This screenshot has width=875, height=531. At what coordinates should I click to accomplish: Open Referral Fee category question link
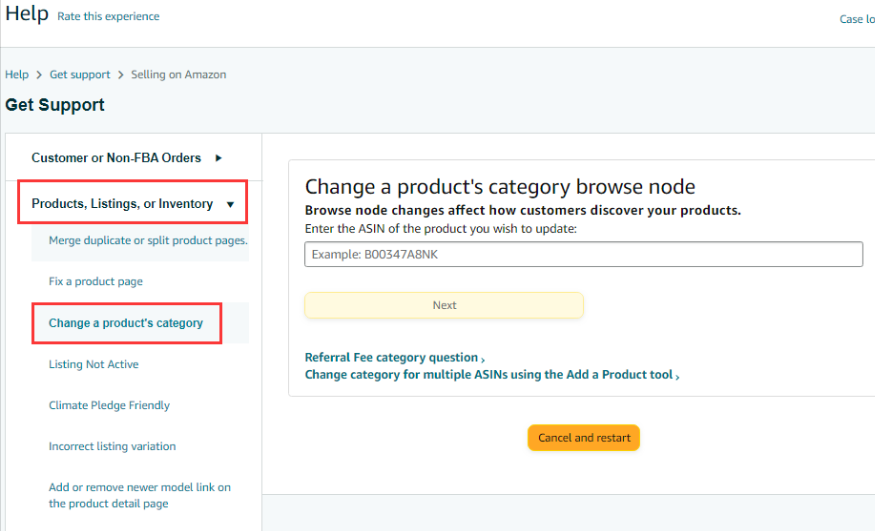(391, 358)
